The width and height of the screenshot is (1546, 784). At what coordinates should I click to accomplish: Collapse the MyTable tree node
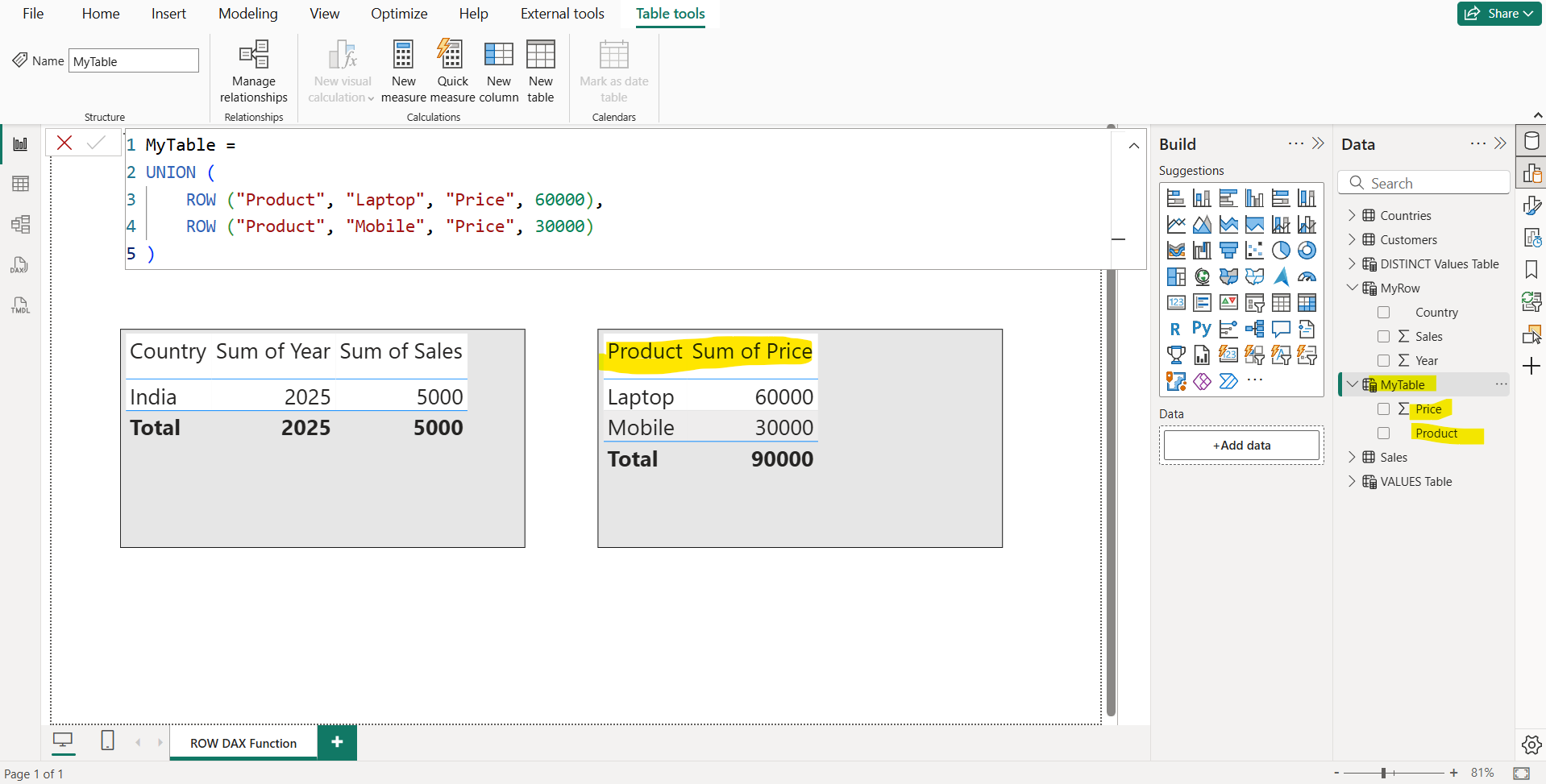[x=1352, y=384]
